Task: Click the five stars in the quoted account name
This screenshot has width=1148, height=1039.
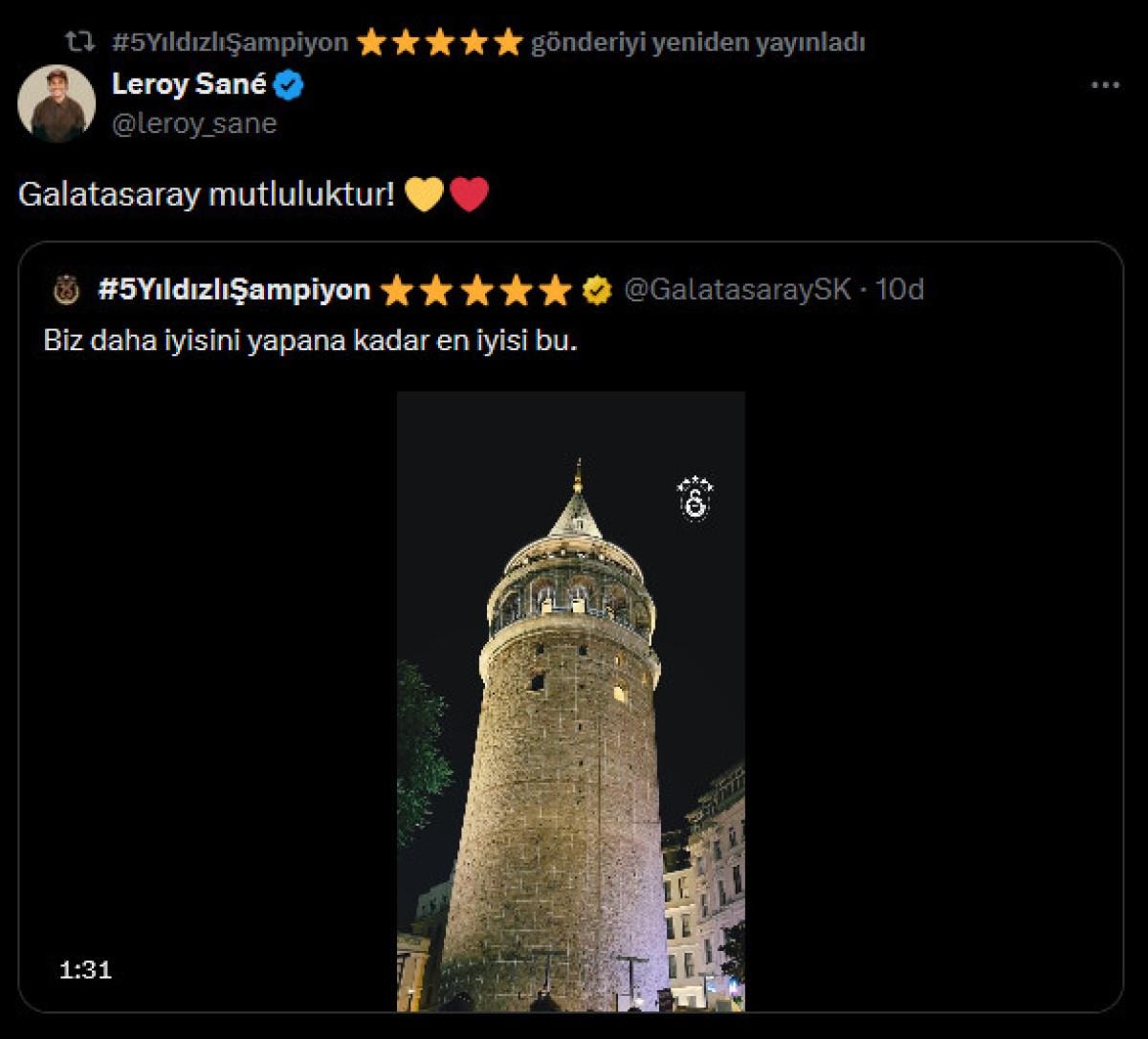Action: [x=475, y=290]
